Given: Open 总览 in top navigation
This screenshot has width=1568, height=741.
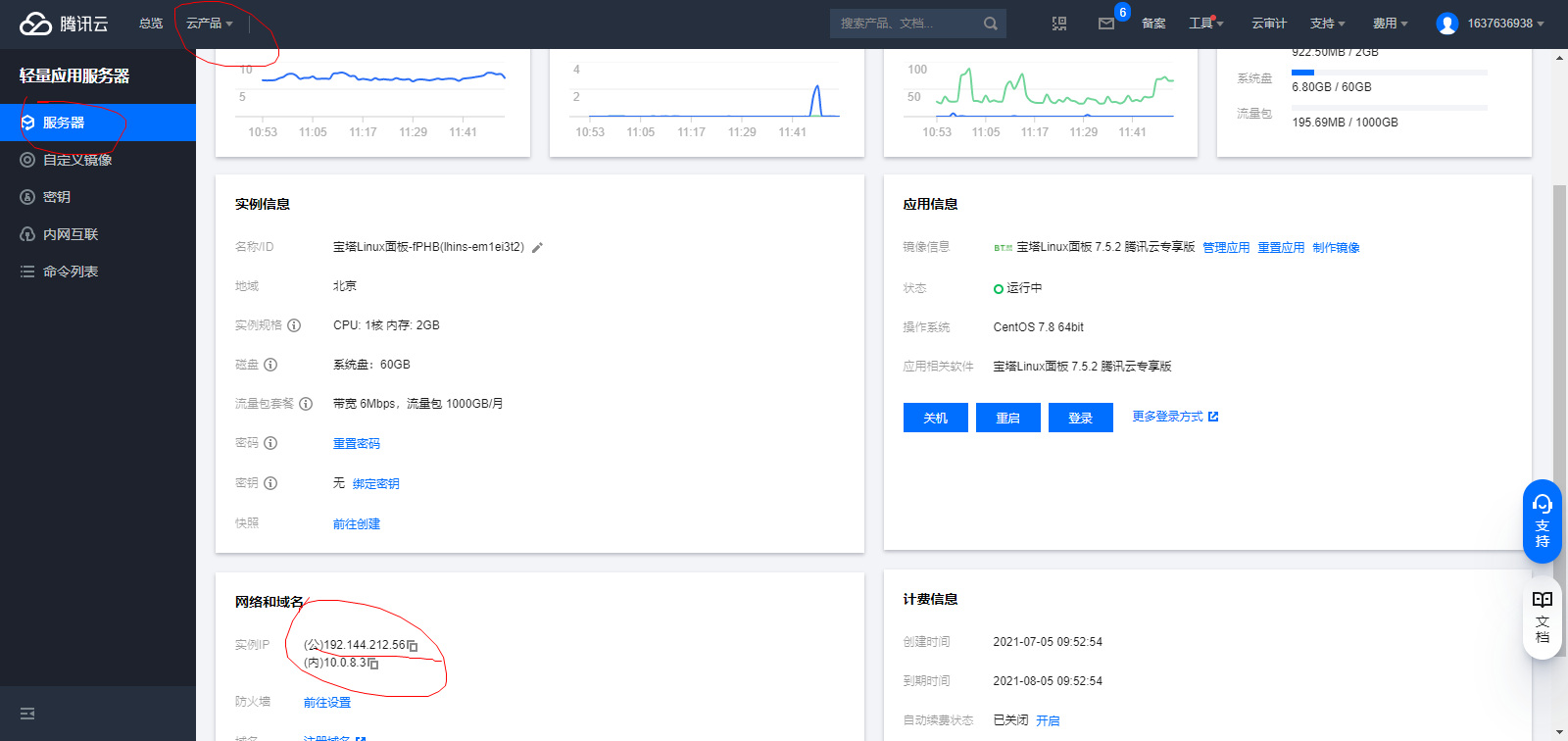Looking at the screenshot, I should click(151, 24).
